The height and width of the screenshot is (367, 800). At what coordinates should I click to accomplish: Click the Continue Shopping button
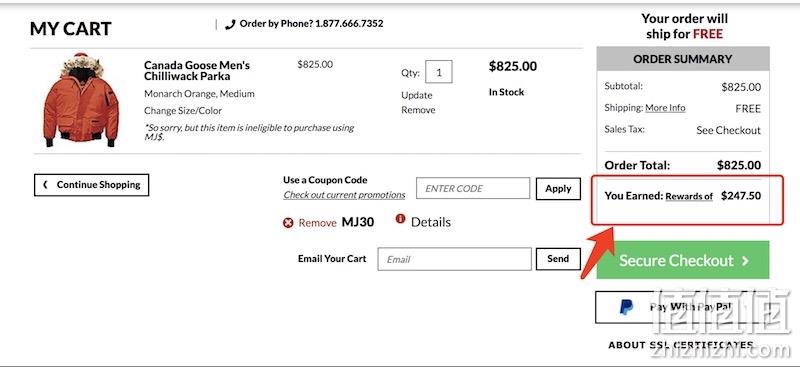point(91,185)
